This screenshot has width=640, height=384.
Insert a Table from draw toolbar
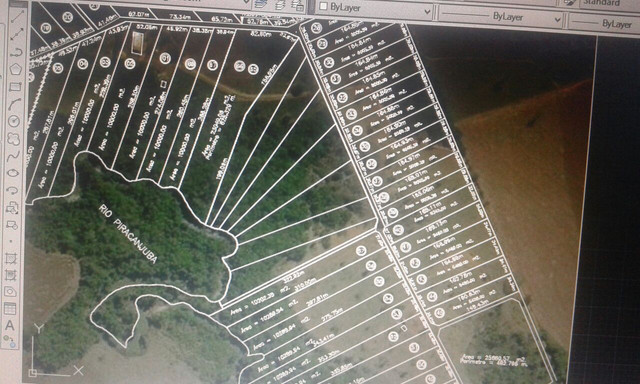[10, 309]
